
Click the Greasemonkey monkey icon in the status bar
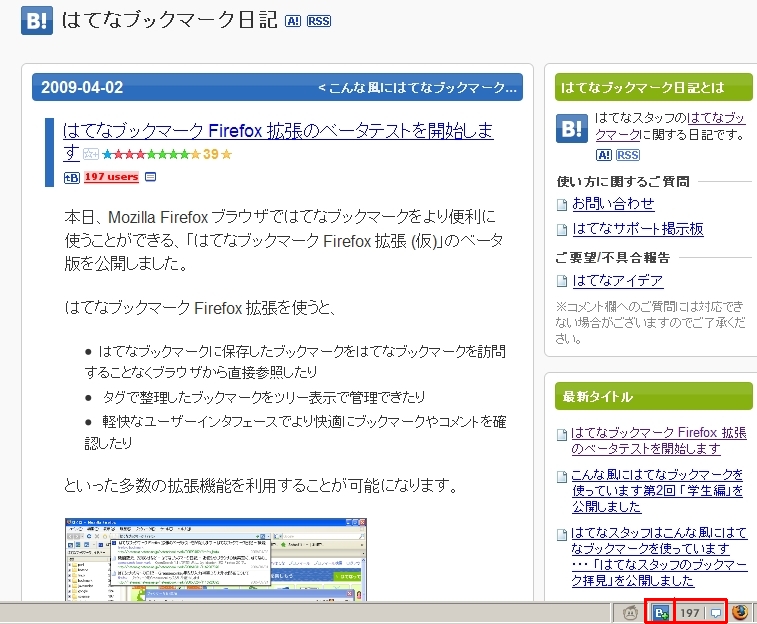[631, 613]
